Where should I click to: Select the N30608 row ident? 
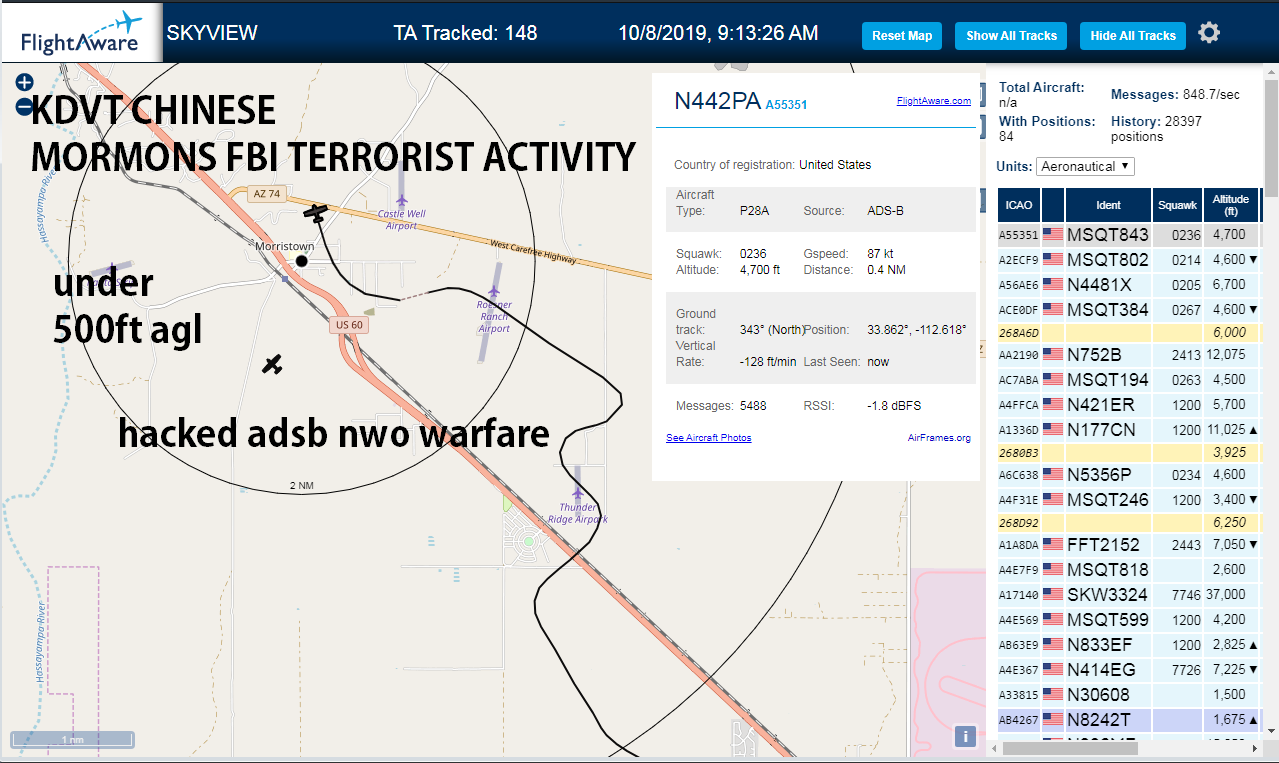1098,695
